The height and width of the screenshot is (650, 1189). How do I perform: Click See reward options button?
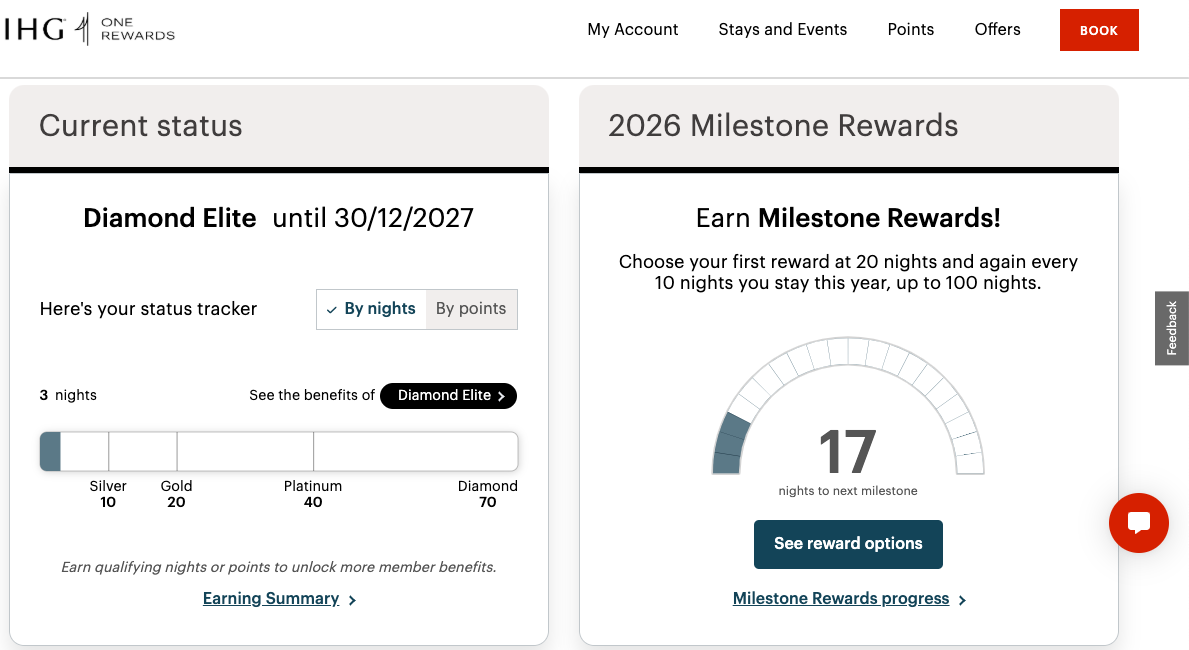tap(848, 544)
